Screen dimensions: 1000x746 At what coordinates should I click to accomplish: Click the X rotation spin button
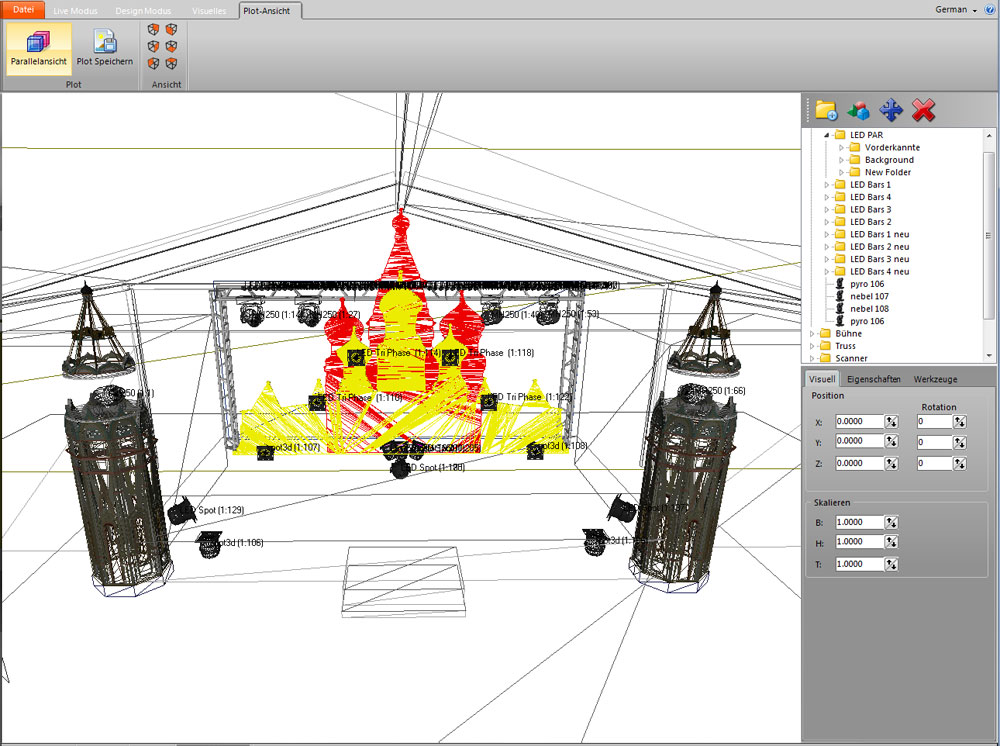pyautogui.click(x=960, y=421)
